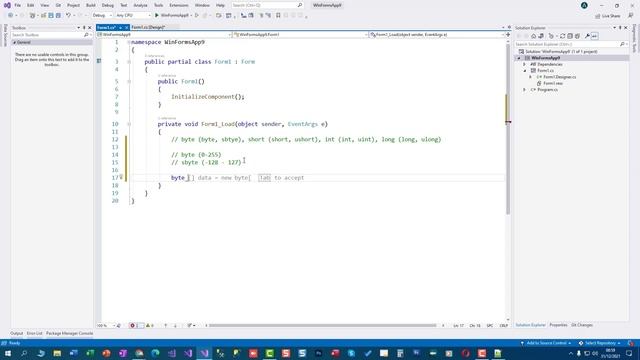Collapse the WinFormsApp9 project node

click(x=519, y=58)
